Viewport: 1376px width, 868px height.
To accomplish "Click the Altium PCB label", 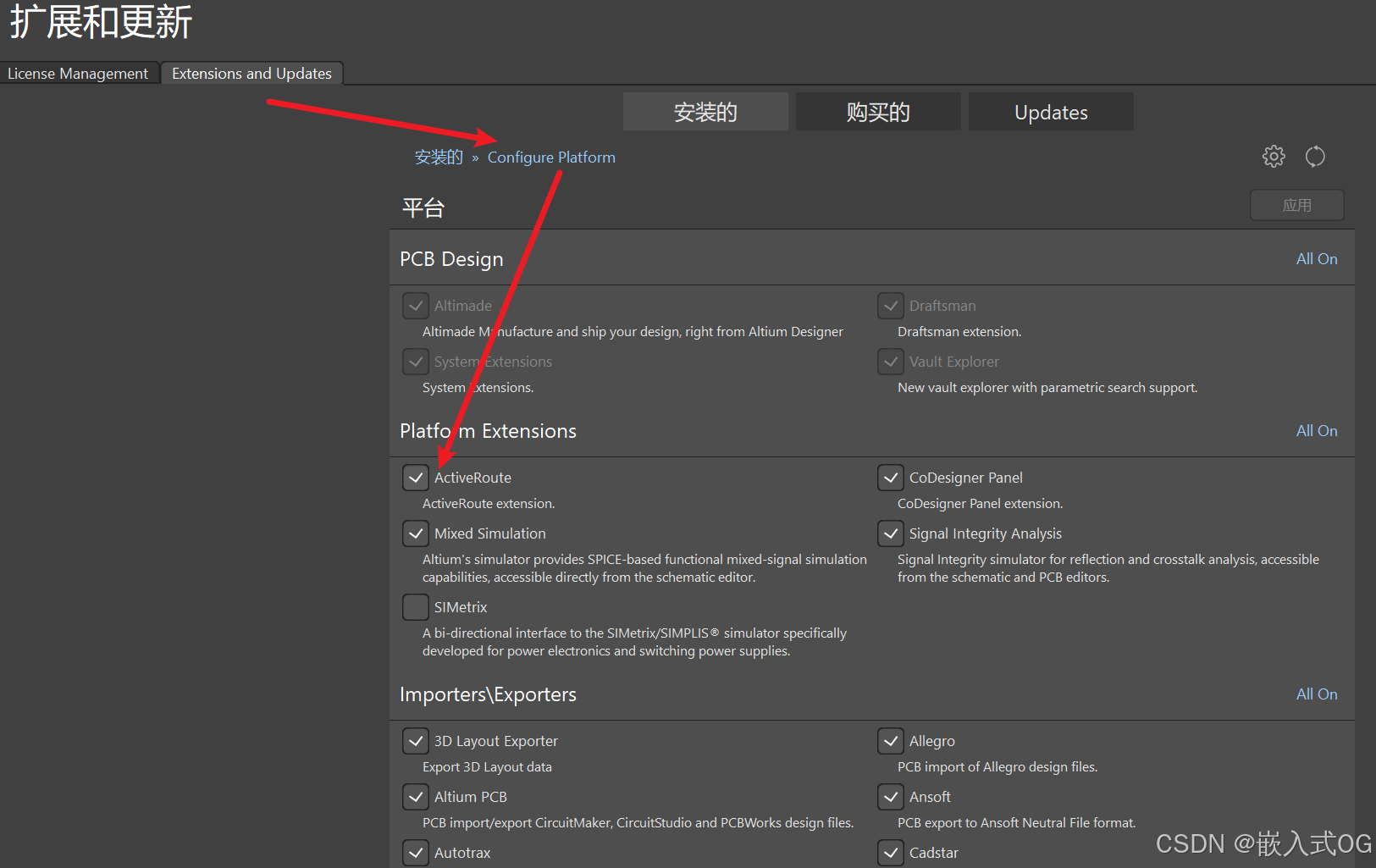I will 471,797.
